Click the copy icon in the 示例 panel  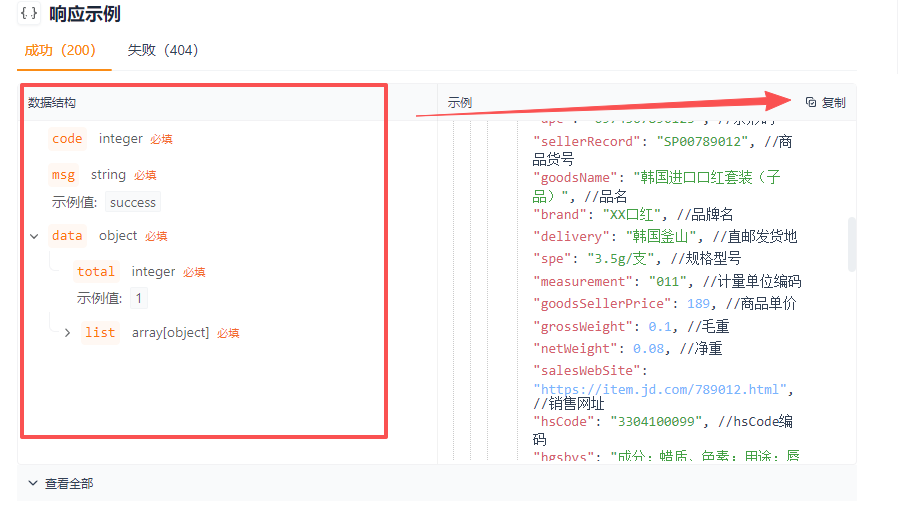811,102
